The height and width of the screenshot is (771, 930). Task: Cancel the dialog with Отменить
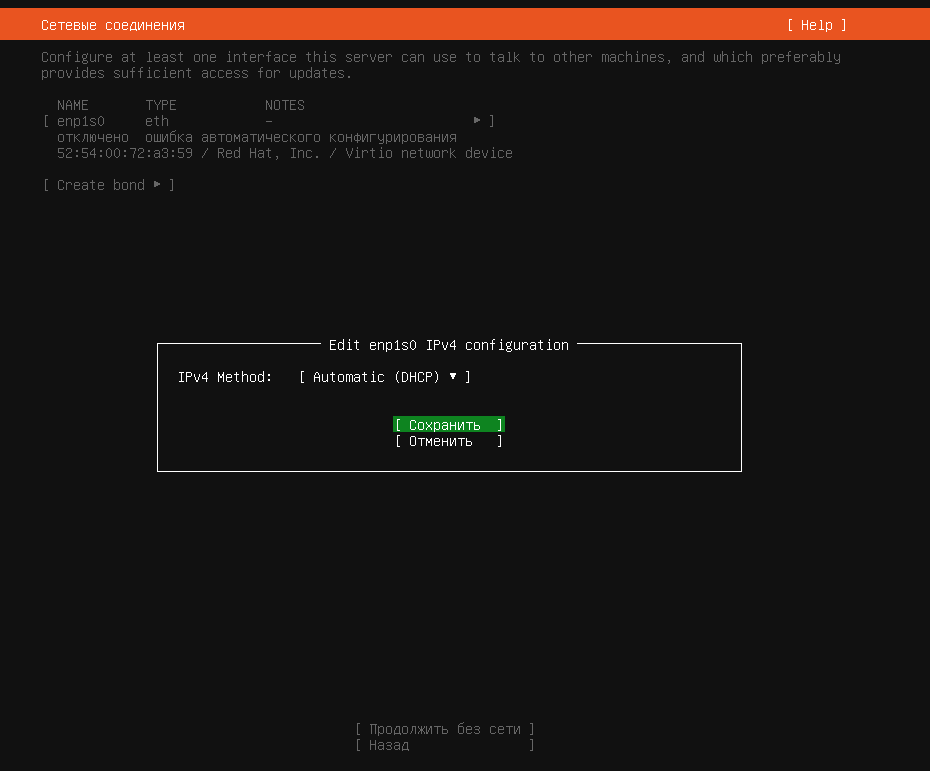coord(448,441)
